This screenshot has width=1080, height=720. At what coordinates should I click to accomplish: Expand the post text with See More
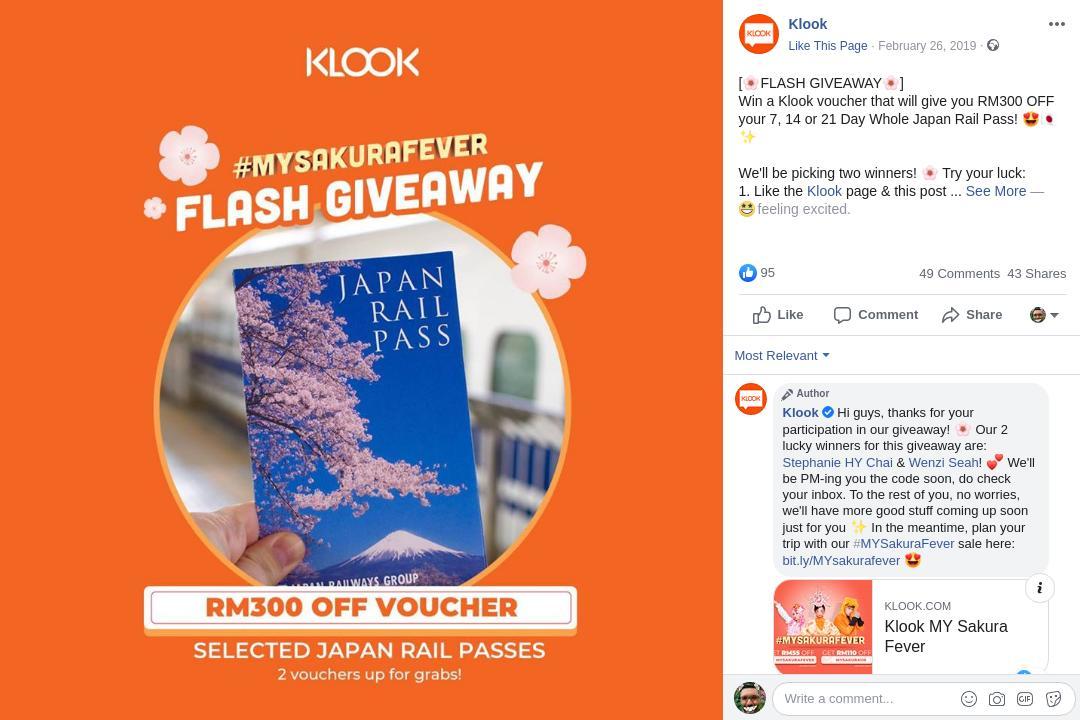click(996, 191)
